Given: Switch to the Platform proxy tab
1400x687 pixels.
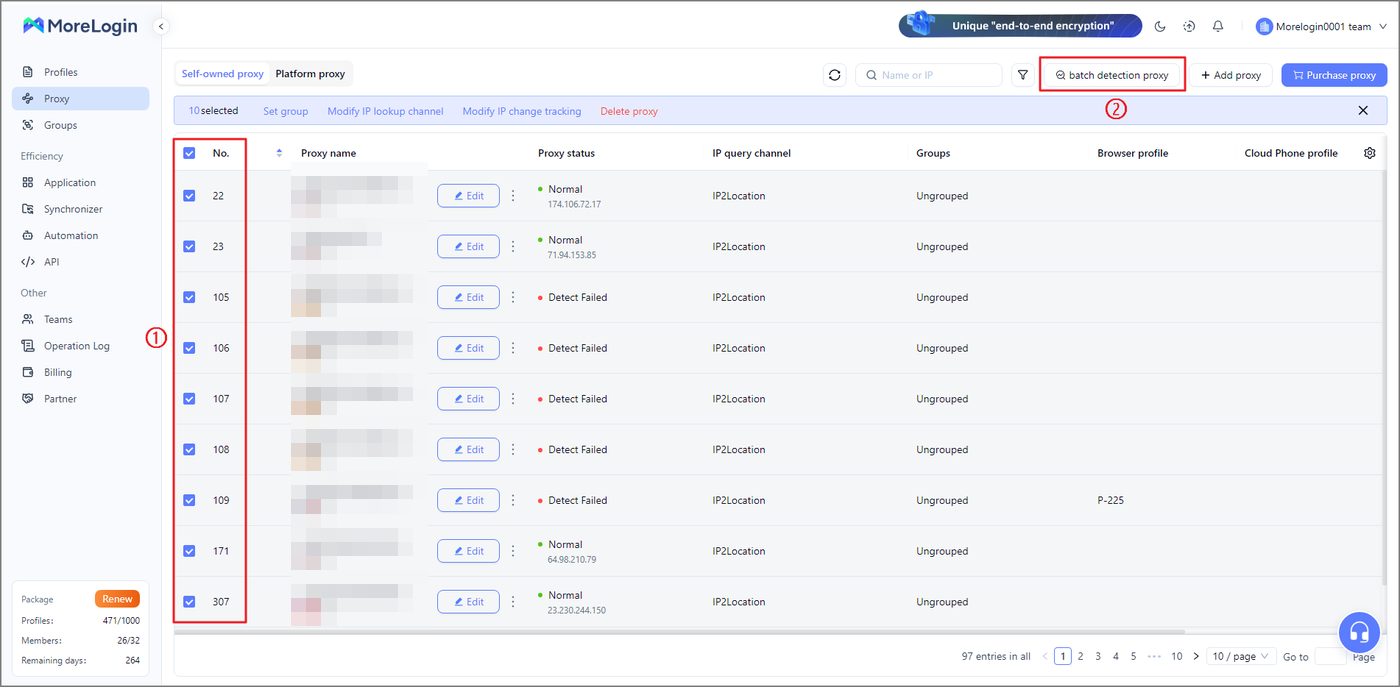Looking at the screenshot, I should (310, 74).
